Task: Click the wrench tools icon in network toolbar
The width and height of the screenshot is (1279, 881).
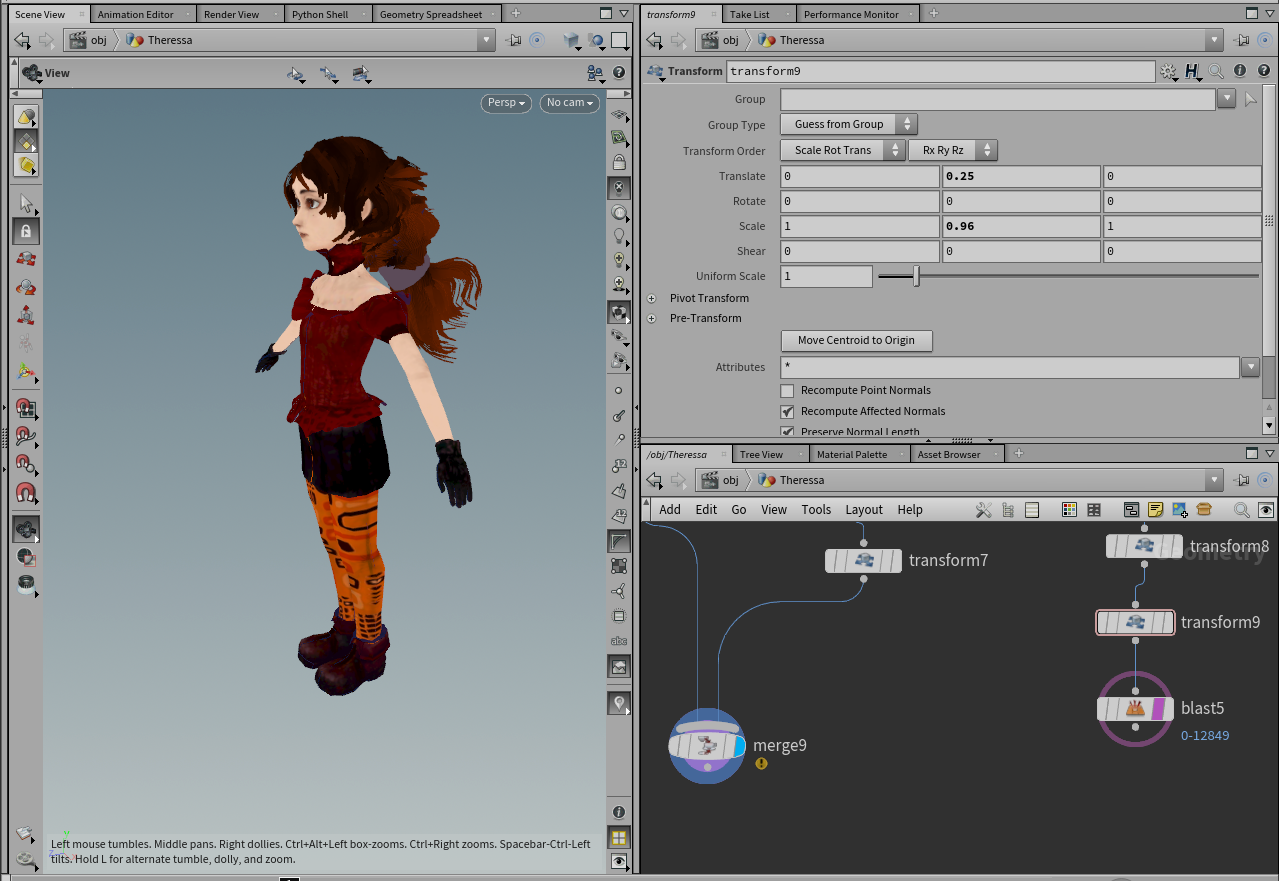Action: coord(983,510)
